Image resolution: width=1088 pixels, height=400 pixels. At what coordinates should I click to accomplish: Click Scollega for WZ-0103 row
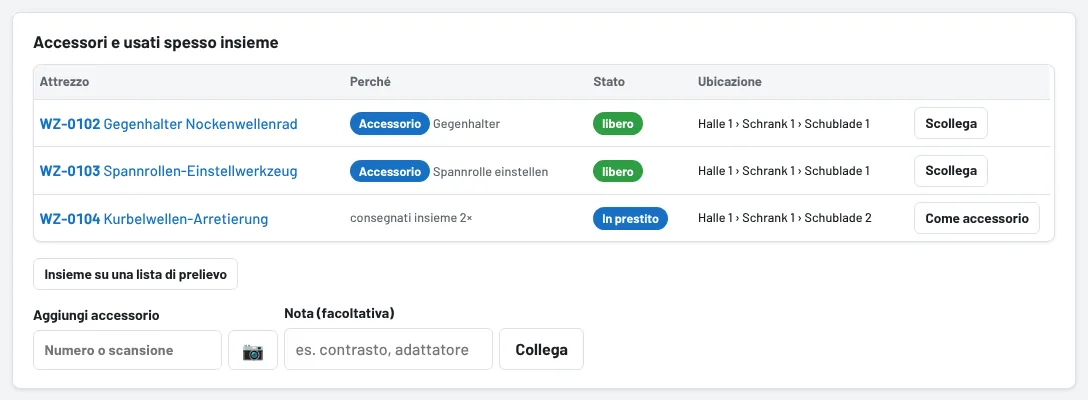pyautogui.click(x=951, y=171)
